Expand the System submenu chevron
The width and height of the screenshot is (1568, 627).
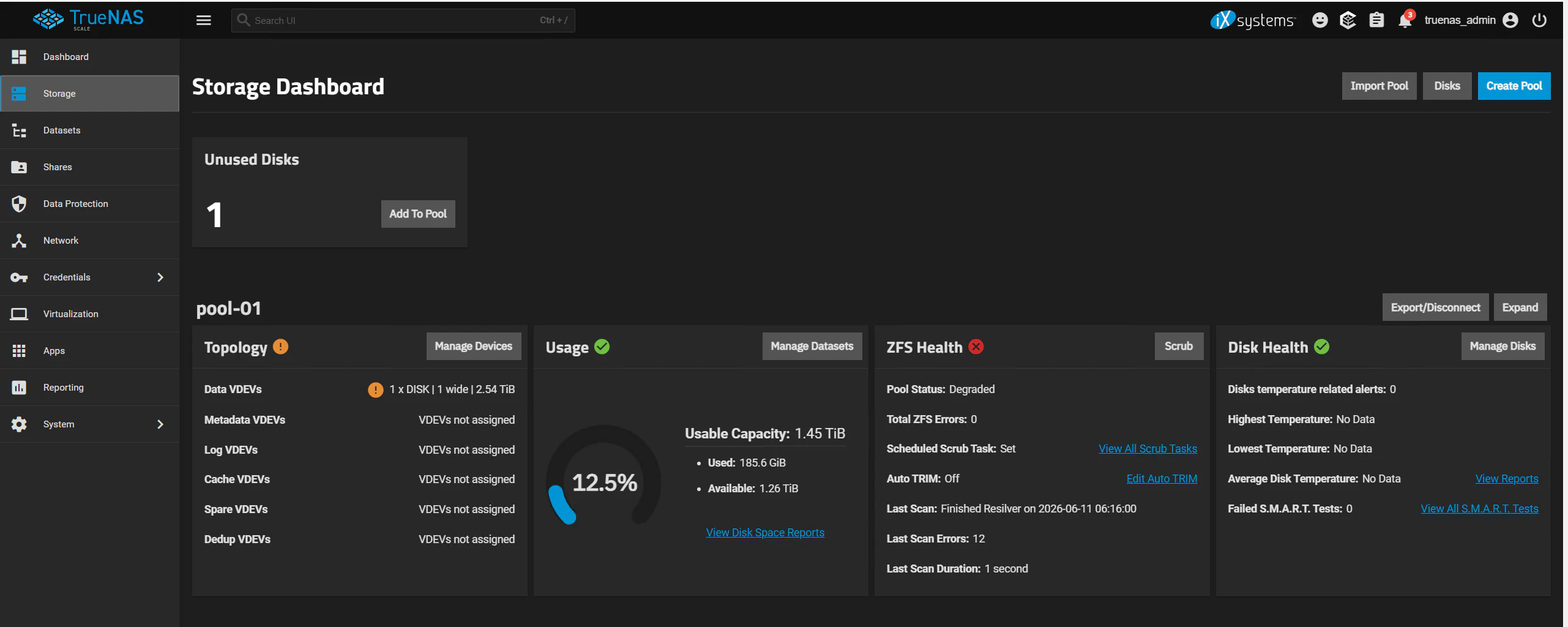click(x=160, y=424)
